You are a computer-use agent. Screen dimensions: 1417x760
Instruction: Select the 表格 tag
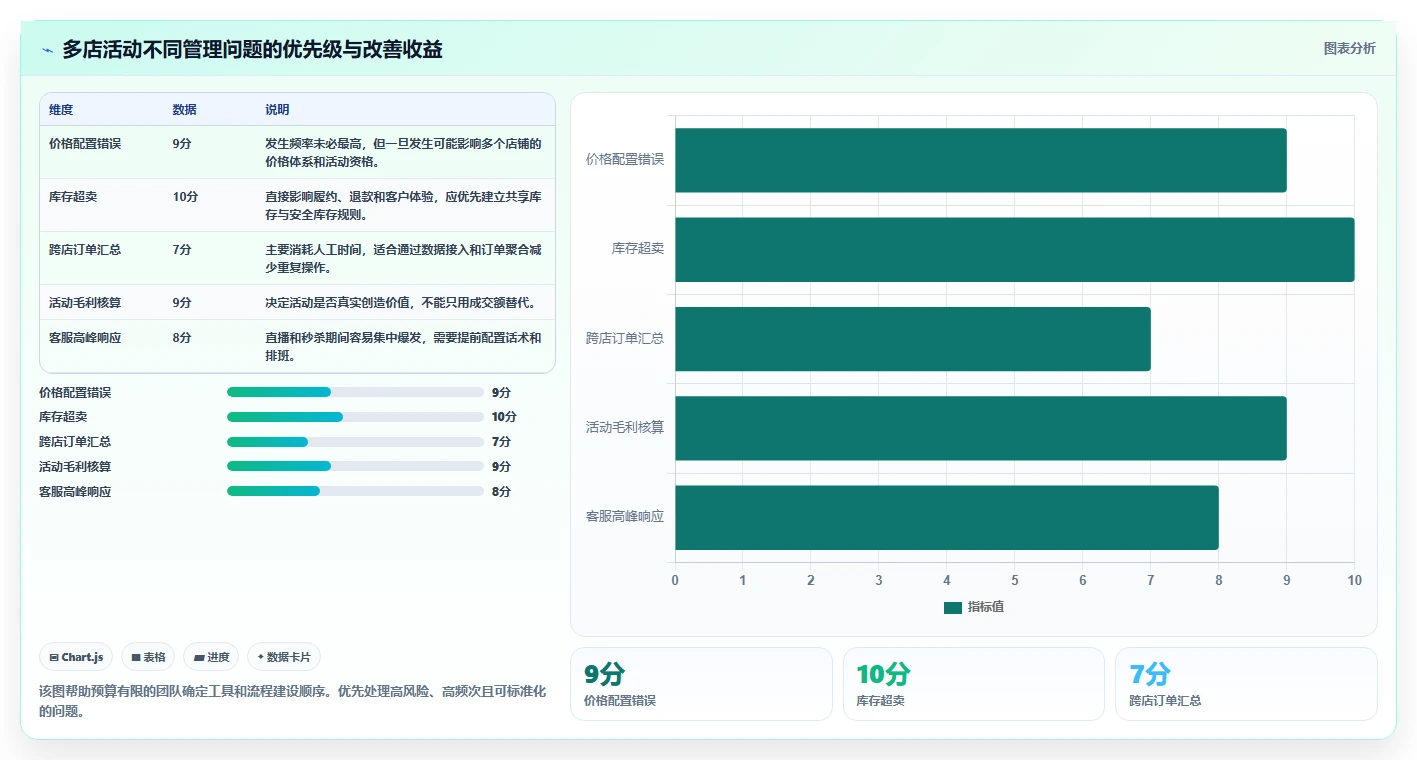click(148, 657)
